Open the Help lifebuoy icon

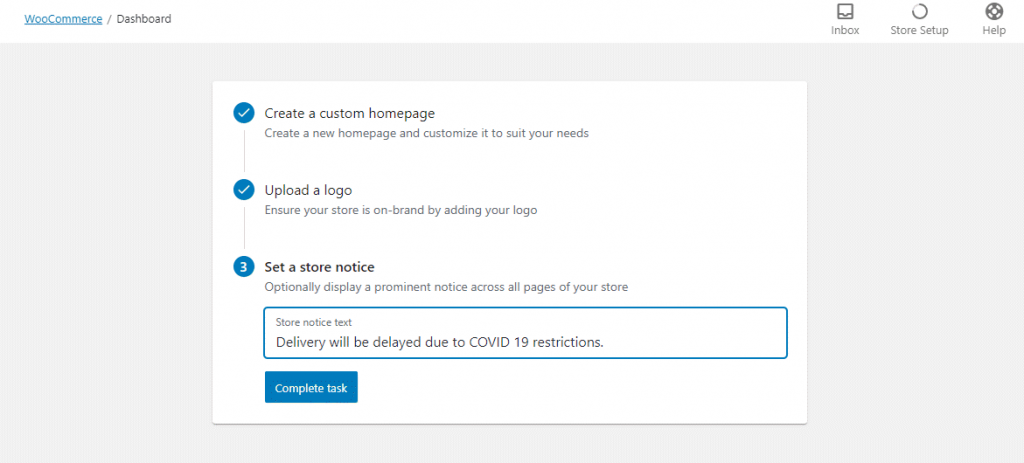click(994, 12)
